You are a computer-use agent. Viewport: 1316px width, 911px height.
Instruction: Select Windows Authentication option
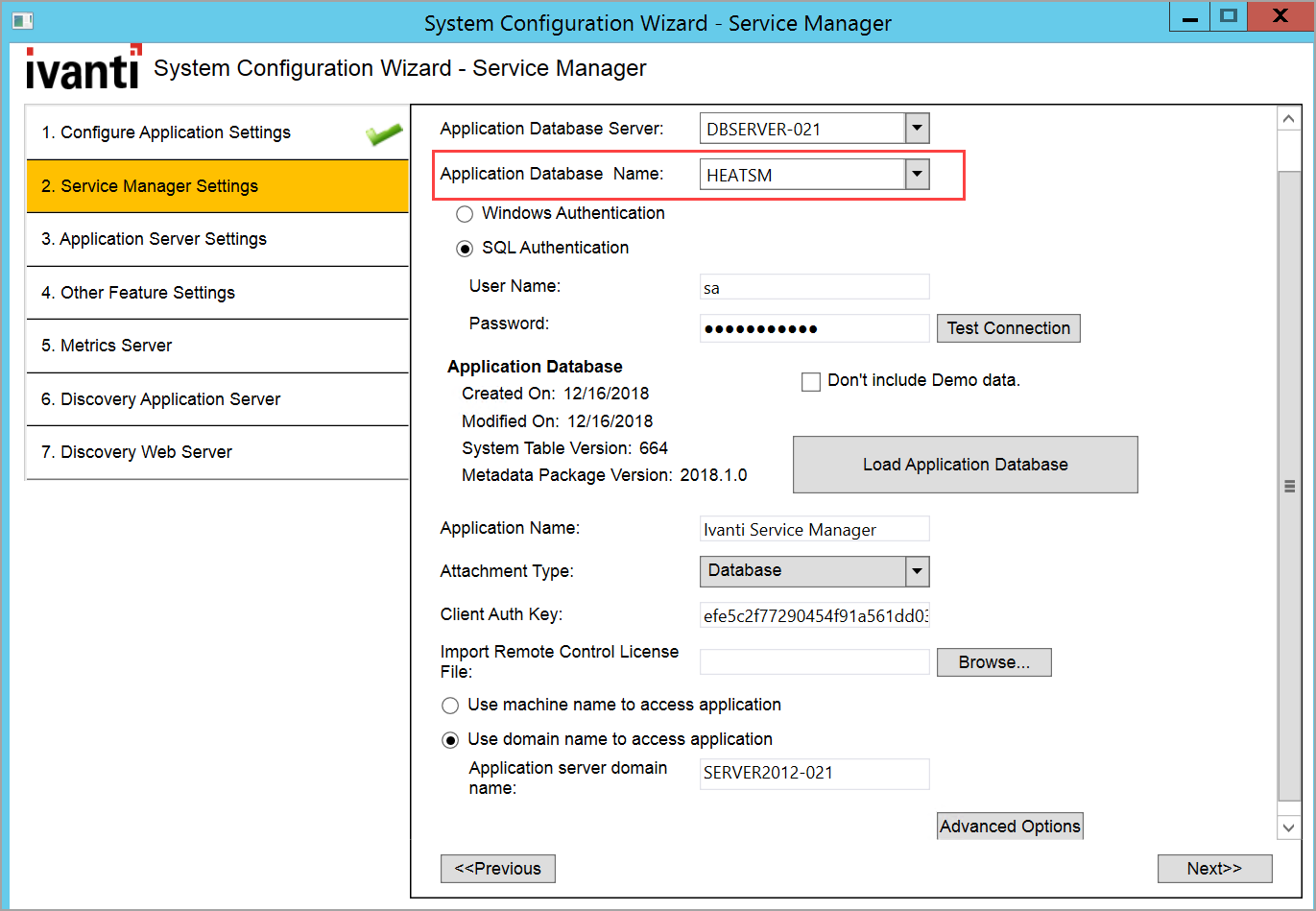(465, 214)
